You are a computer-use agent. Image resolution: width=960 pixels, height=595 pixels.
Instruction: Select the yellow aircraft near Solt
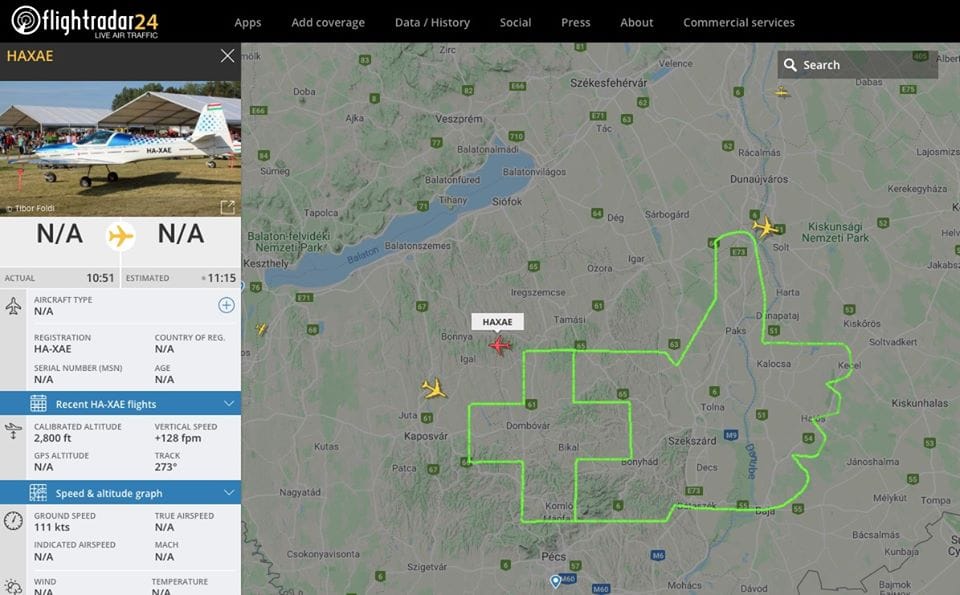[x=765, y=227]
